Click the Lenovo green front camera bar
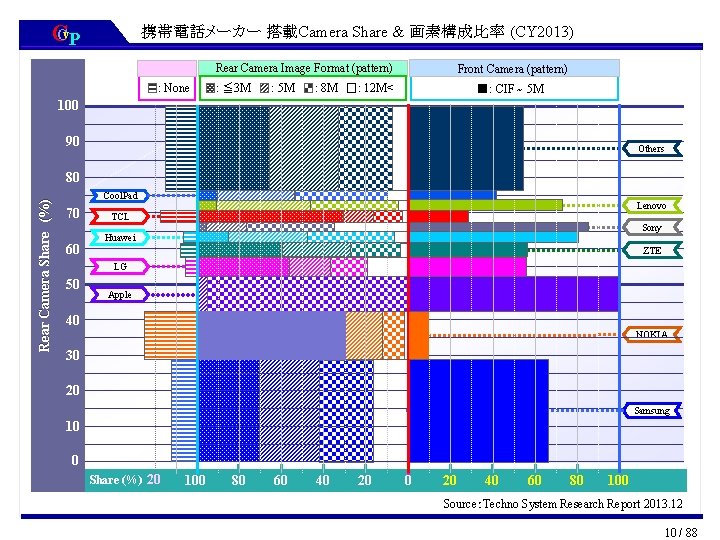Screen dimensions: 720x540 tap(485, 205)
